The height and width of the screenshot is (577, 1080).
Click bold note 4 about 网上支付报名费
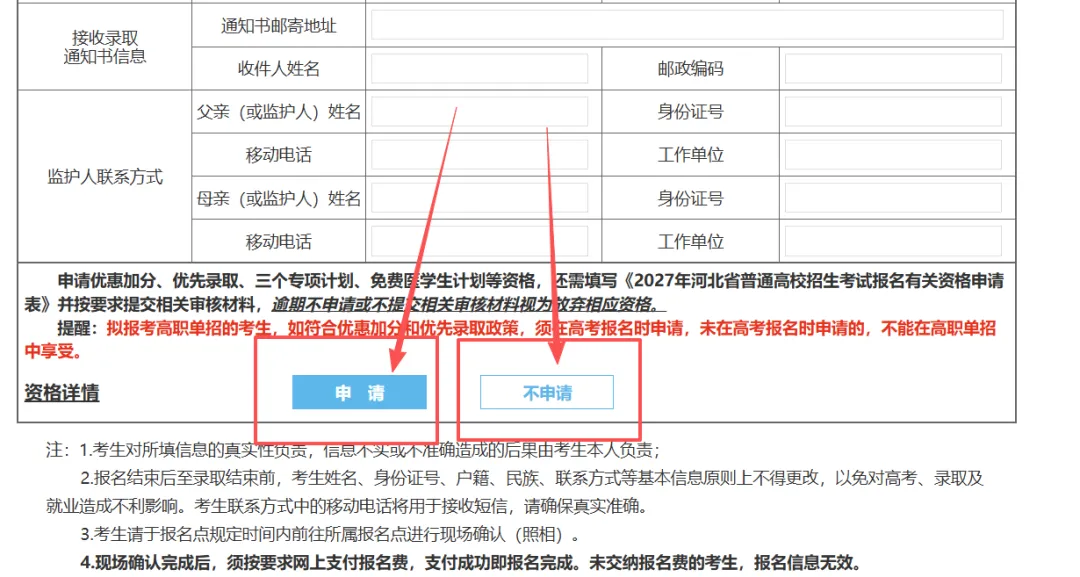point(470,563)
